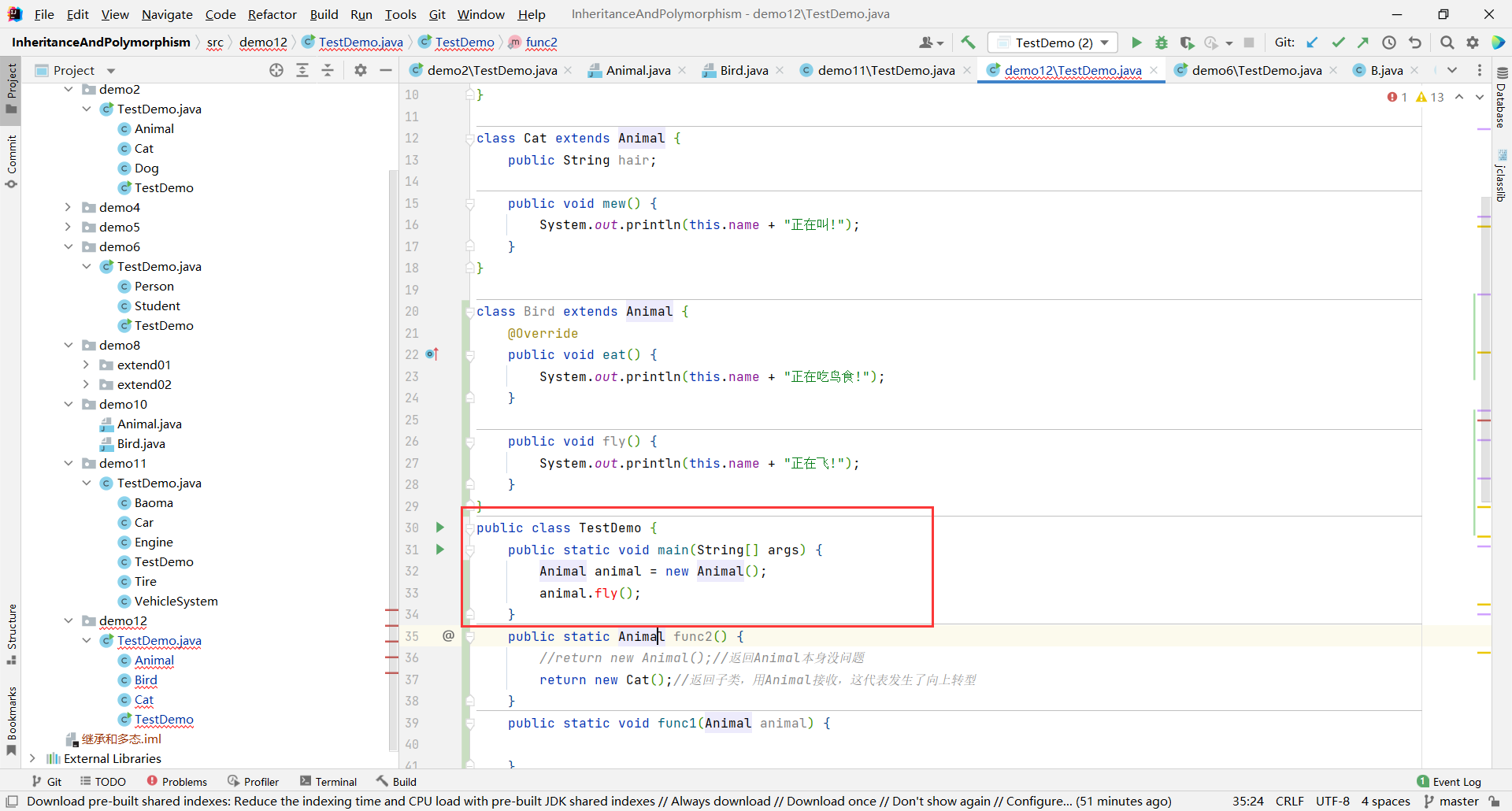Image resolution: width=1512 pixels, height=811 pixels.
Task: Toggle the TODO tool window
Action: pos(103,781)
